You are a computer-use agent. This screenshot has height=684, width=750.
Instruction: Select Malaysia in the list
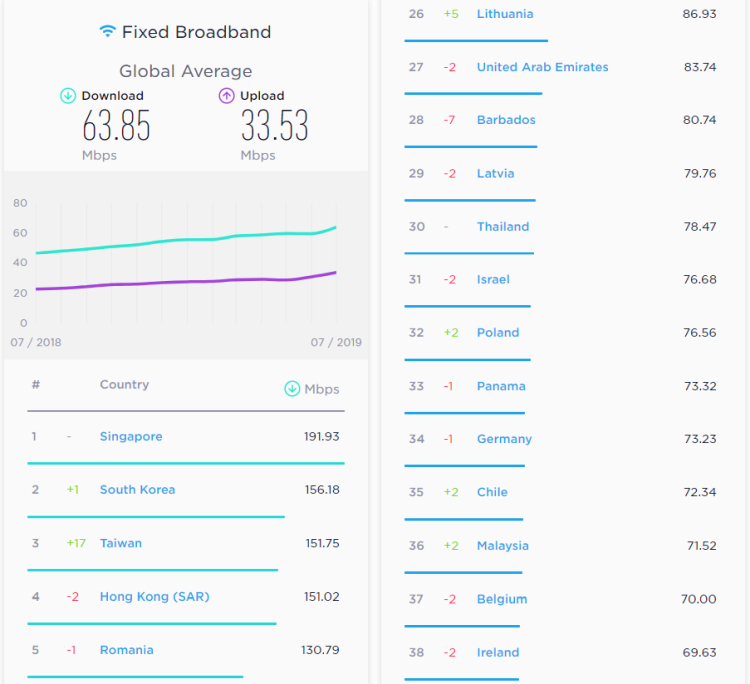tap(503, 546)
